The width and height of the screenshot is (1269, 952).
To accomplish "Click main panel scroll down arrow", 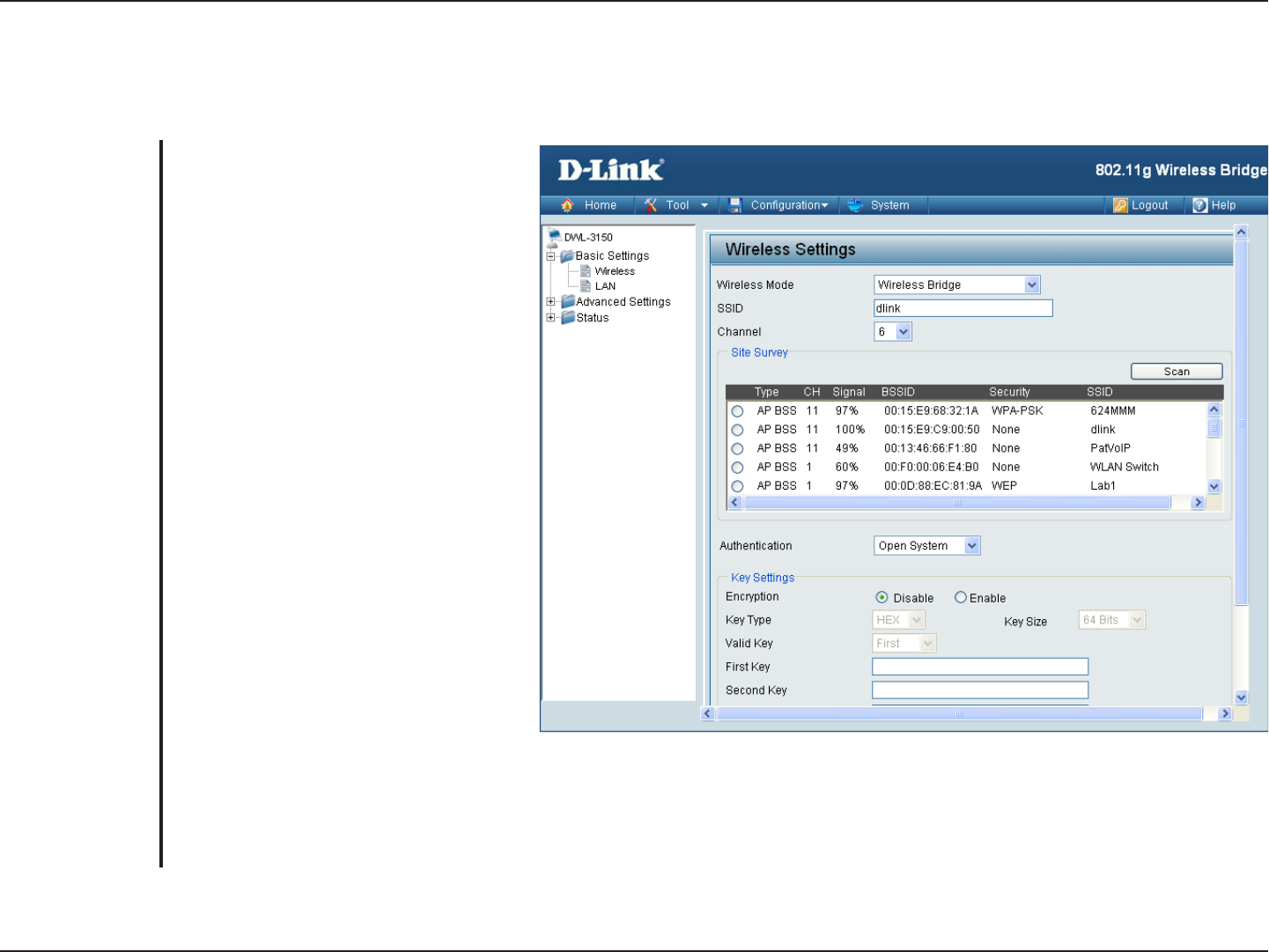I will point(1242,697).
